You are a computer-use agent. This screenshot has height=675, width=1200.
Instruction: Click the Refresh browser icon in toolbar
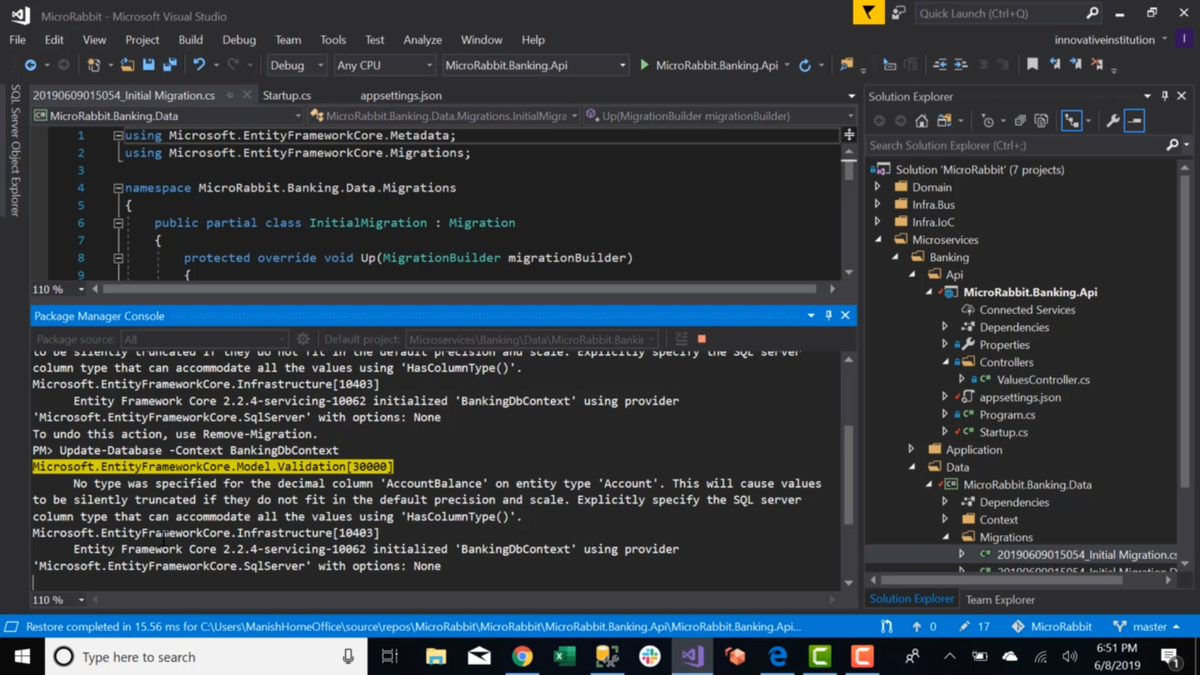coord(805,65)
